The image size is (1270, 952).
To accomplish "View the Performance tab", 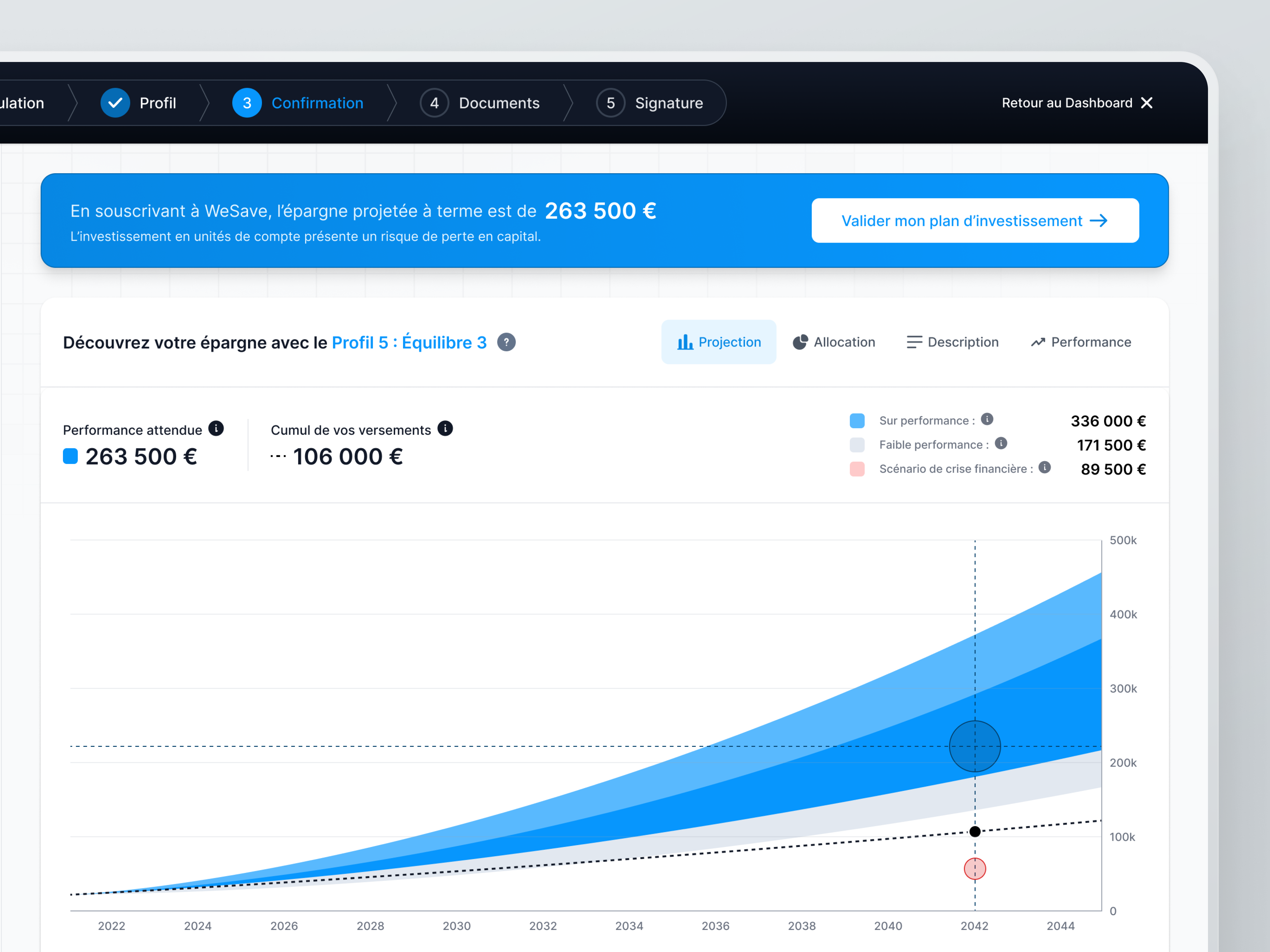I will tap(1081, 342).
